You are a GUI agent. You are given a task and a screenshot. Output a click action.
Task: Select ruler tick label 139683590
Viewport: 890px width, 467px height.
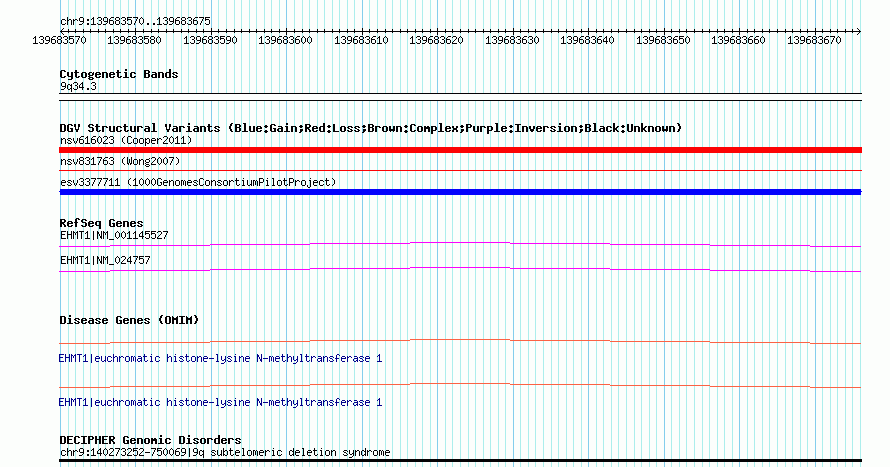tap(210, 40)
